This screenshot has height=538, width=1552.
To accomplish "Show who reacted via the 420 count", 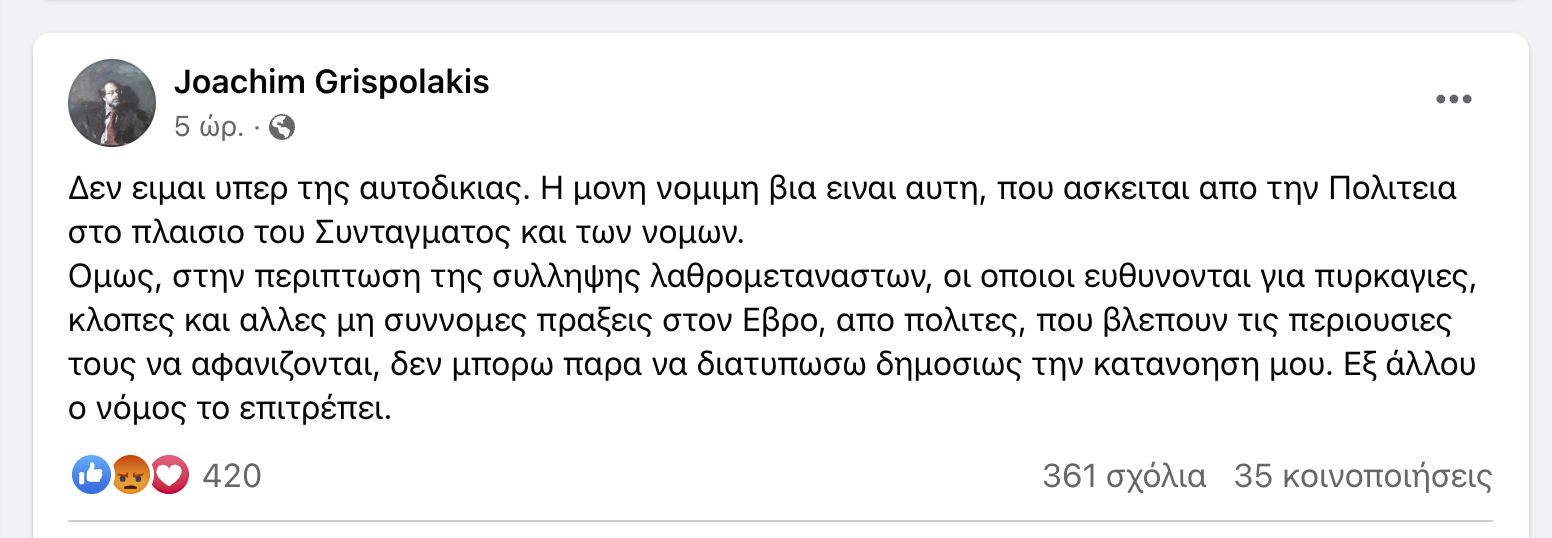I will coord(231,476).
